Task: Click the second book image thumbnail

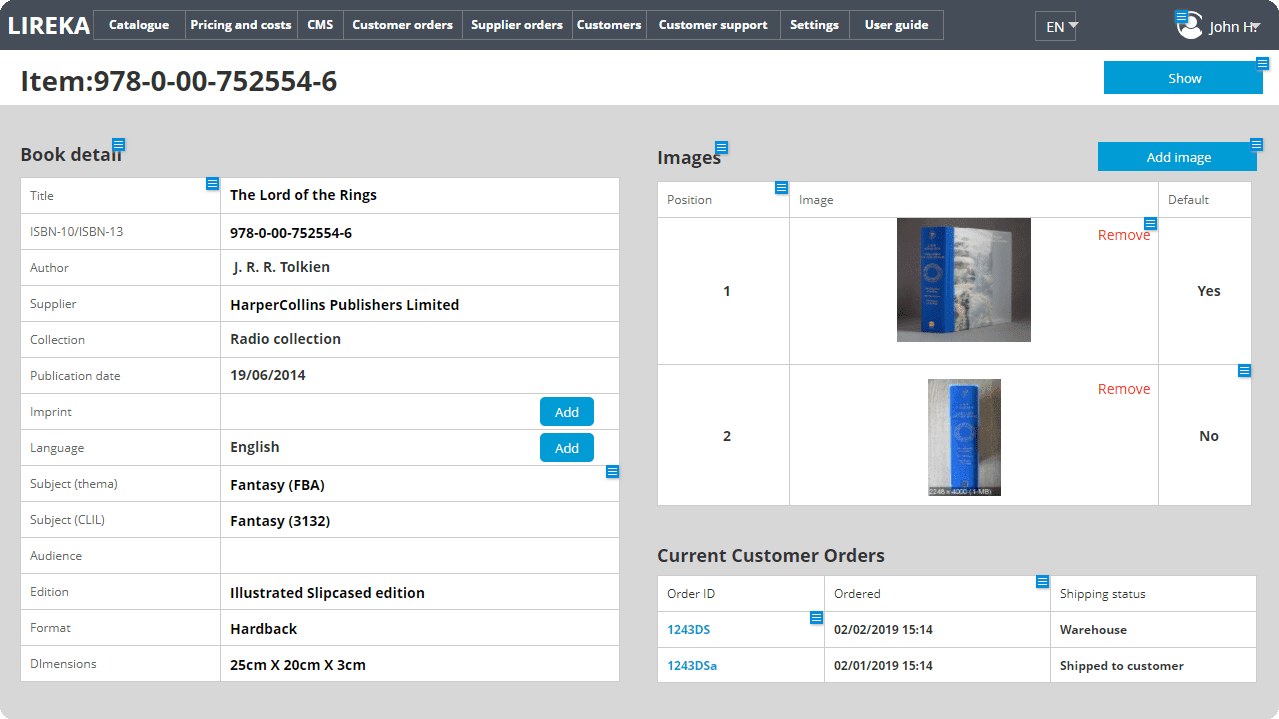Action: coord(964,437)
